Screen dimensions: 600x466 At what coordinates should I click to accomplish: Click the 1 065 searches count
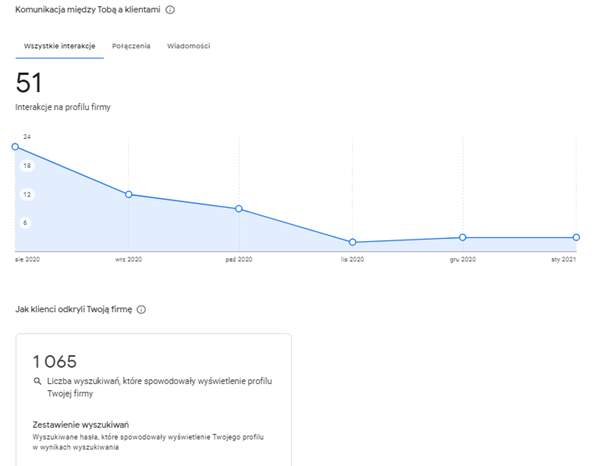point(55,361)
